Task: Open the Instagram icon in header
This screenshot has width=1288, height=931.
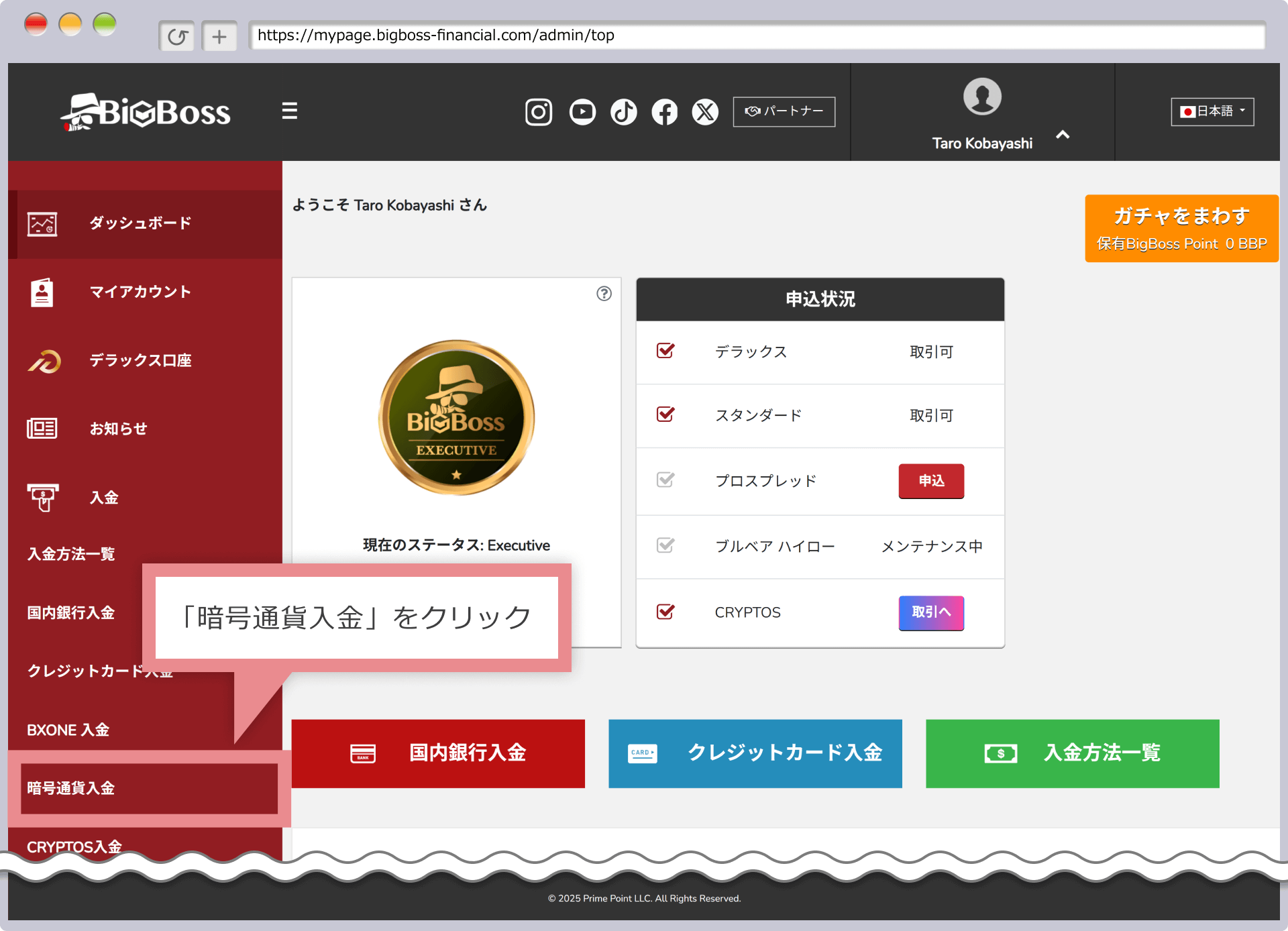Action: tap(538, 112)
